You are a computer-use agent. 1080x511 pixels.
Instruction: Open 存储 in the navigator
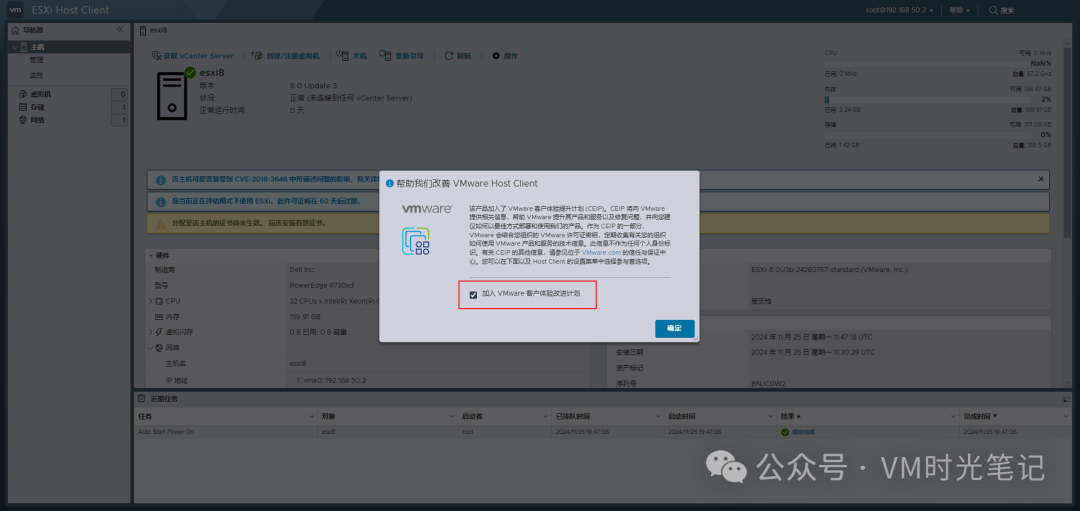pos(37,107)
